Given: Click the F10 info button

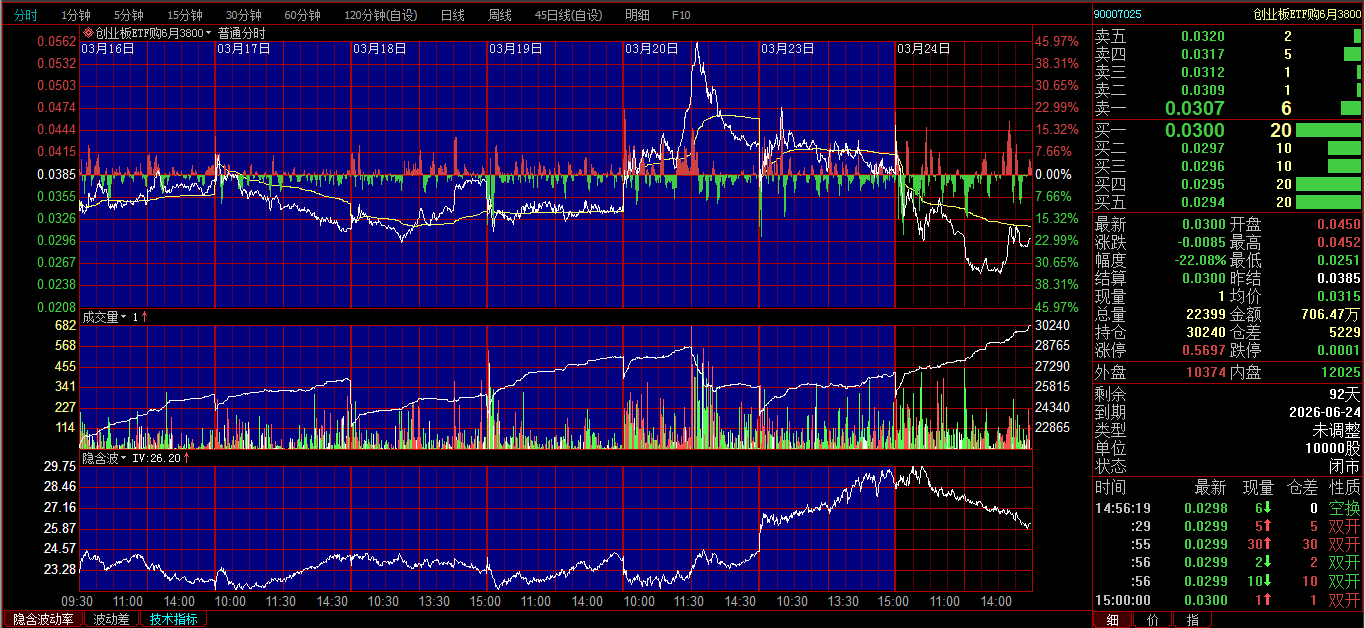Looking at the screenshot, I should click(x=681, y=15).
